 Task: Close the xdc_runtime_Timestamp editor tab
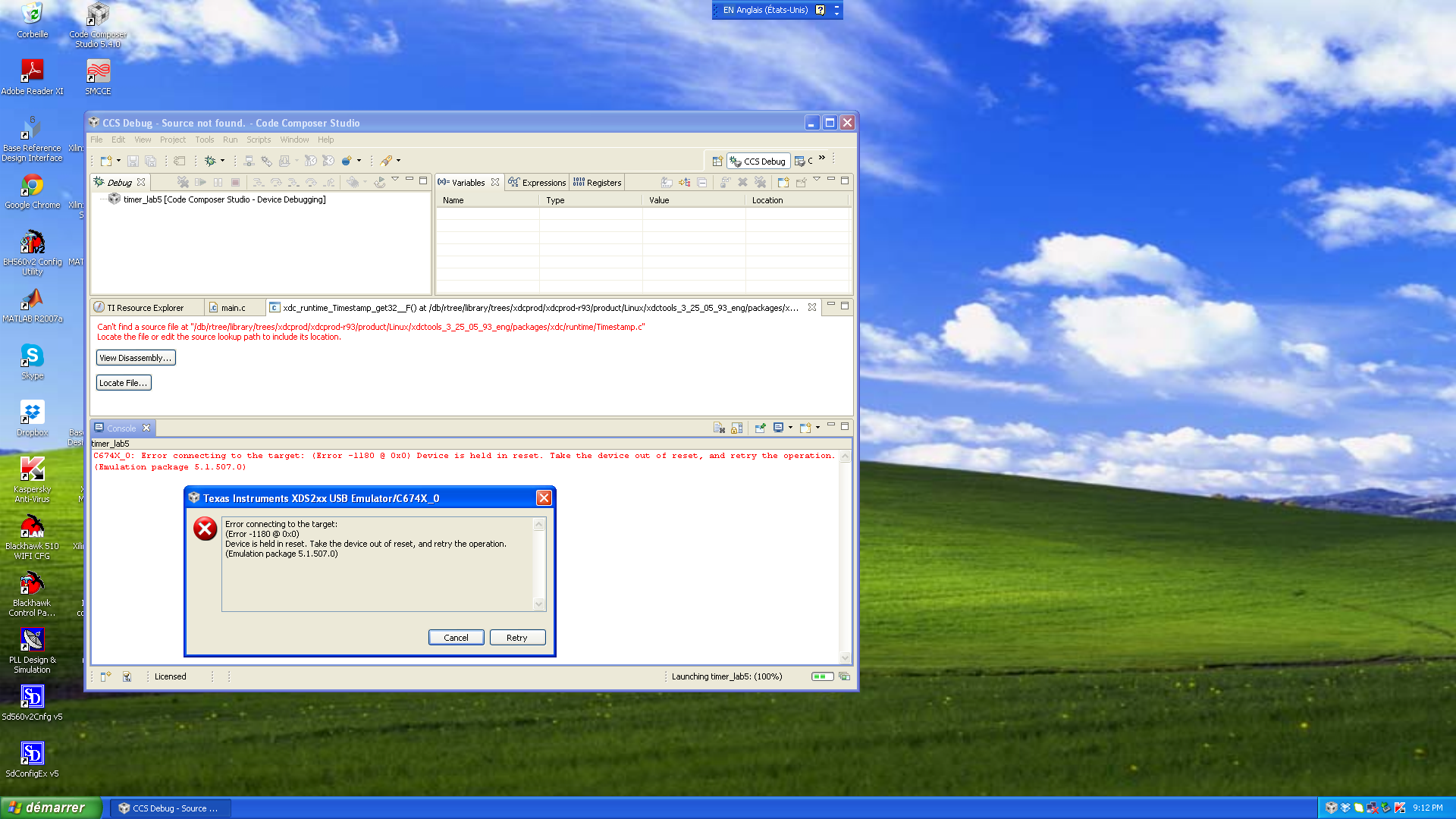[812, 307]
